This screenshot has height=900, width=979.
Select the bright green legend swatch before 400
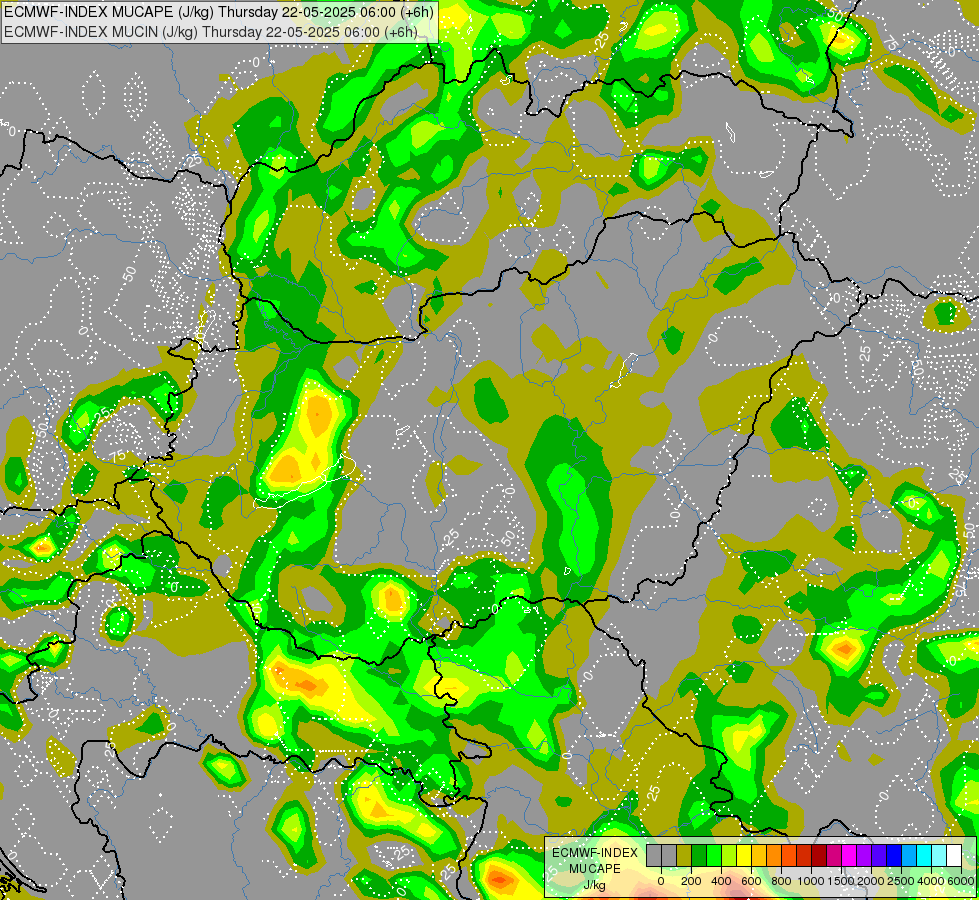[714, 855]
